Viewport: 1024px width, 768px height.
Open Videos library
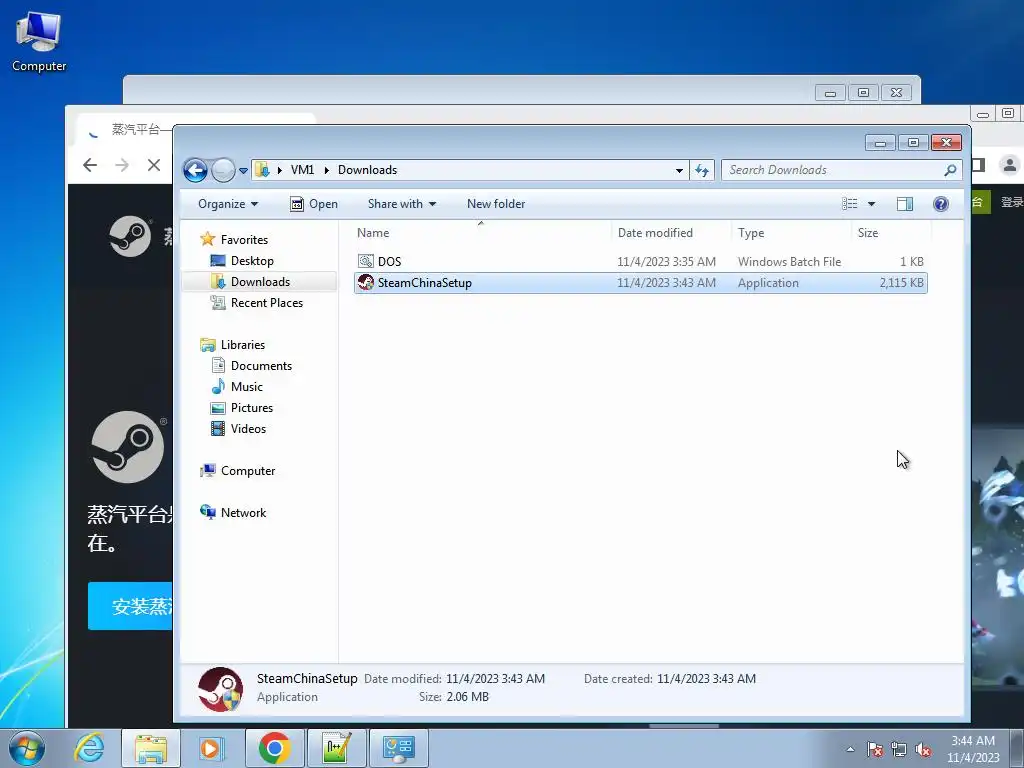coord(248,428)
